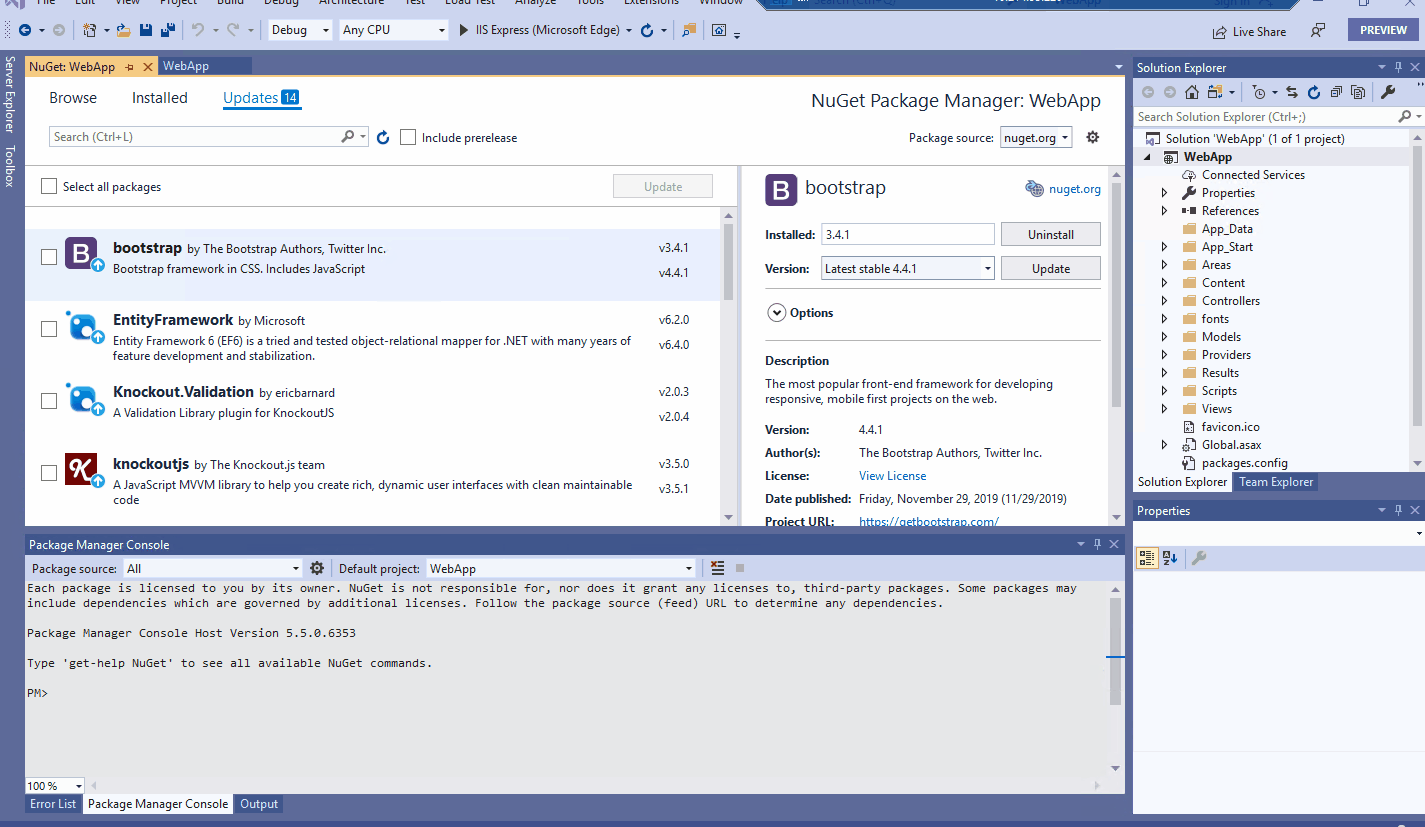Refresh the NuGet package list
This screenshot has height=827, width=1425.
[x=383, y=137]
